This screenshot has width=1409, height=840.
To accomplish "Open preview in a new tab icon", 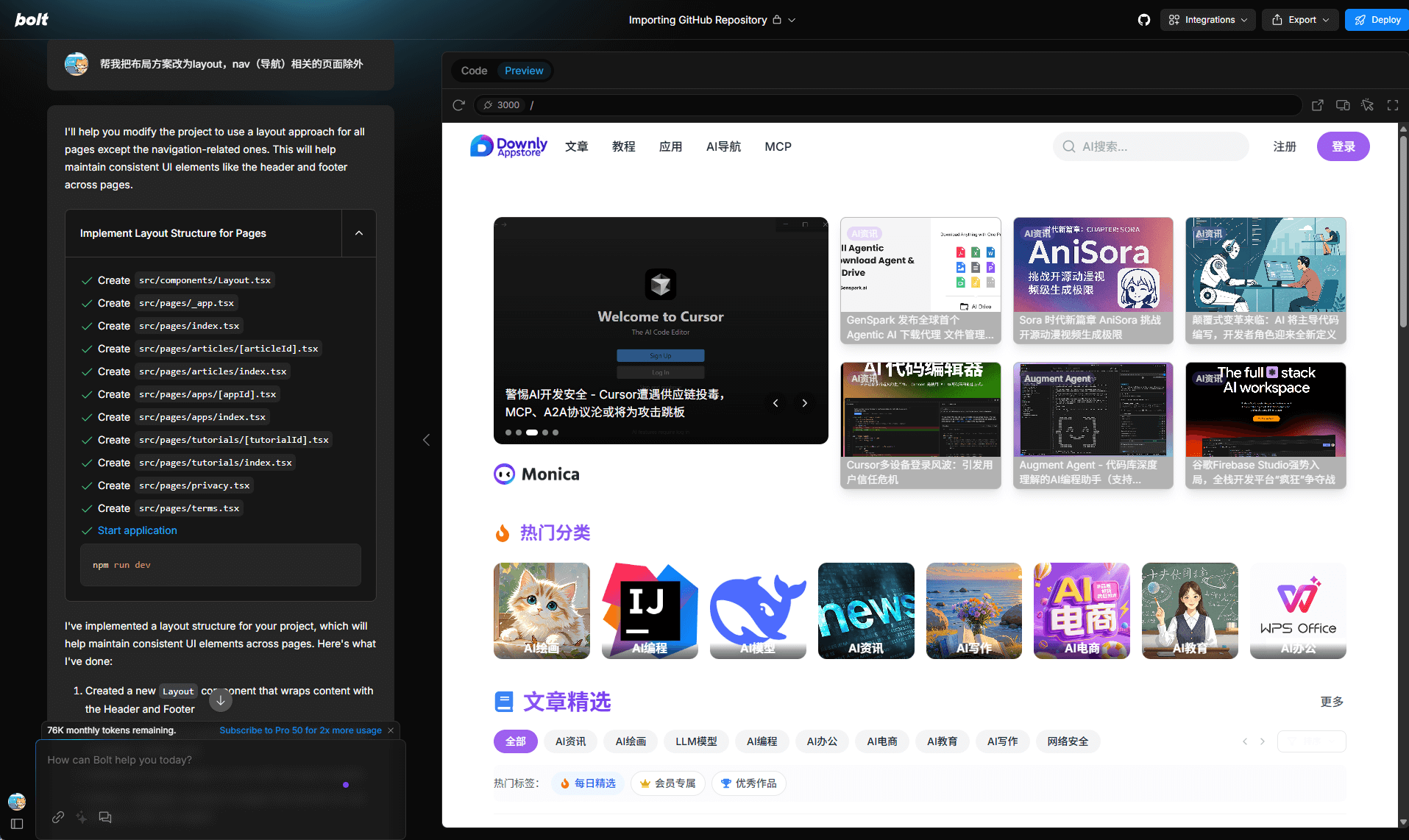I will pyautogui.click(x=1318, y=105).
